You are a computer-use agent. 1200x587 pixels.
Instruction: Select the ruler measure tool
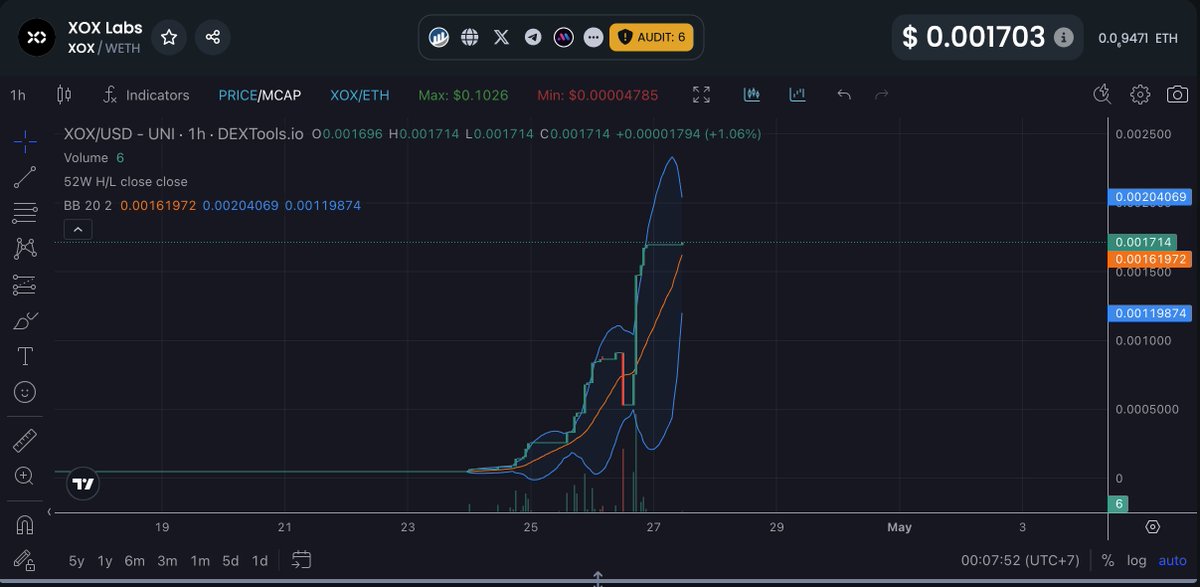point(26,439)
